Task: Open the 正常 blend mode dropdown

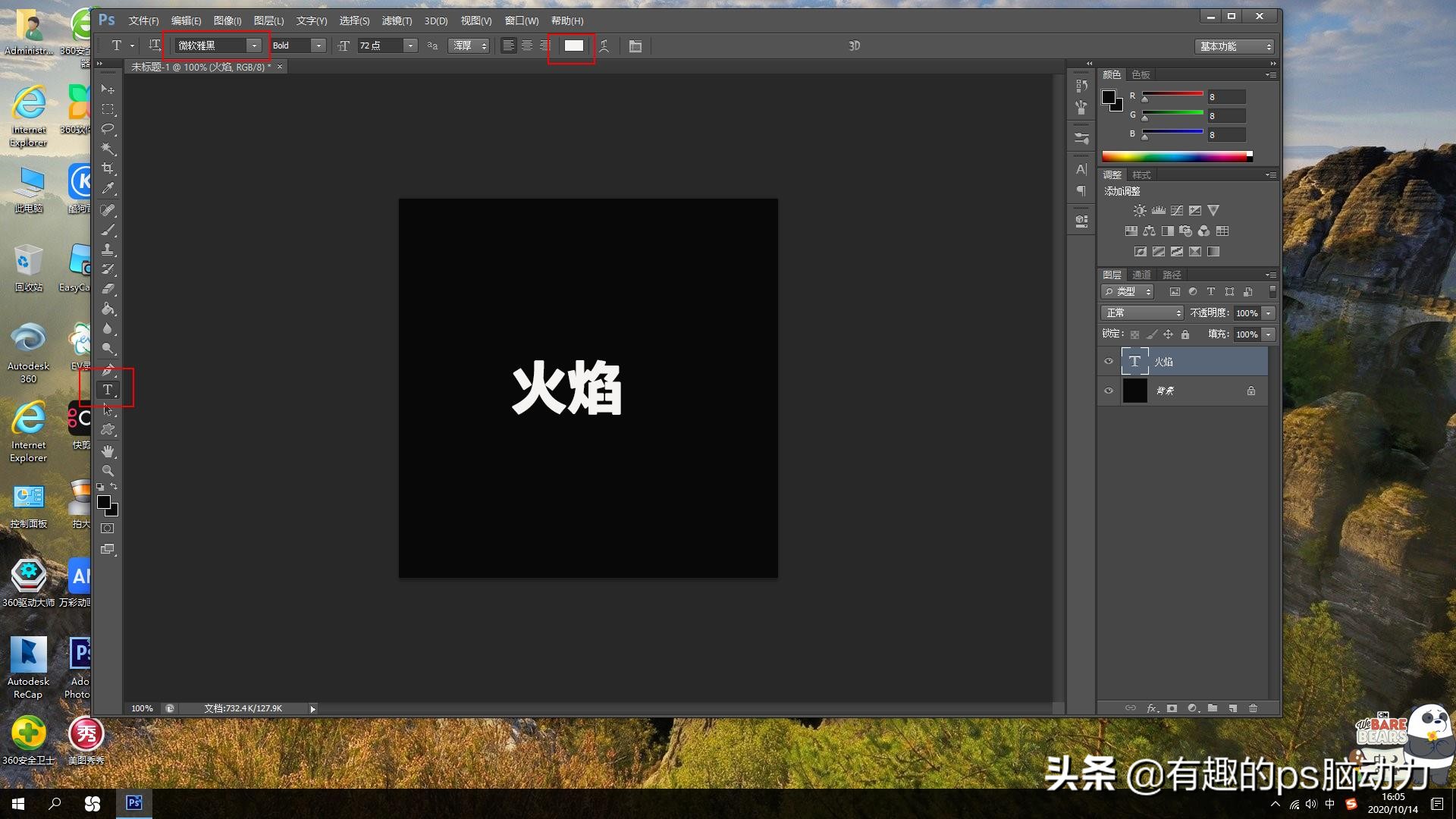Action: click(x=1142, y=313)
